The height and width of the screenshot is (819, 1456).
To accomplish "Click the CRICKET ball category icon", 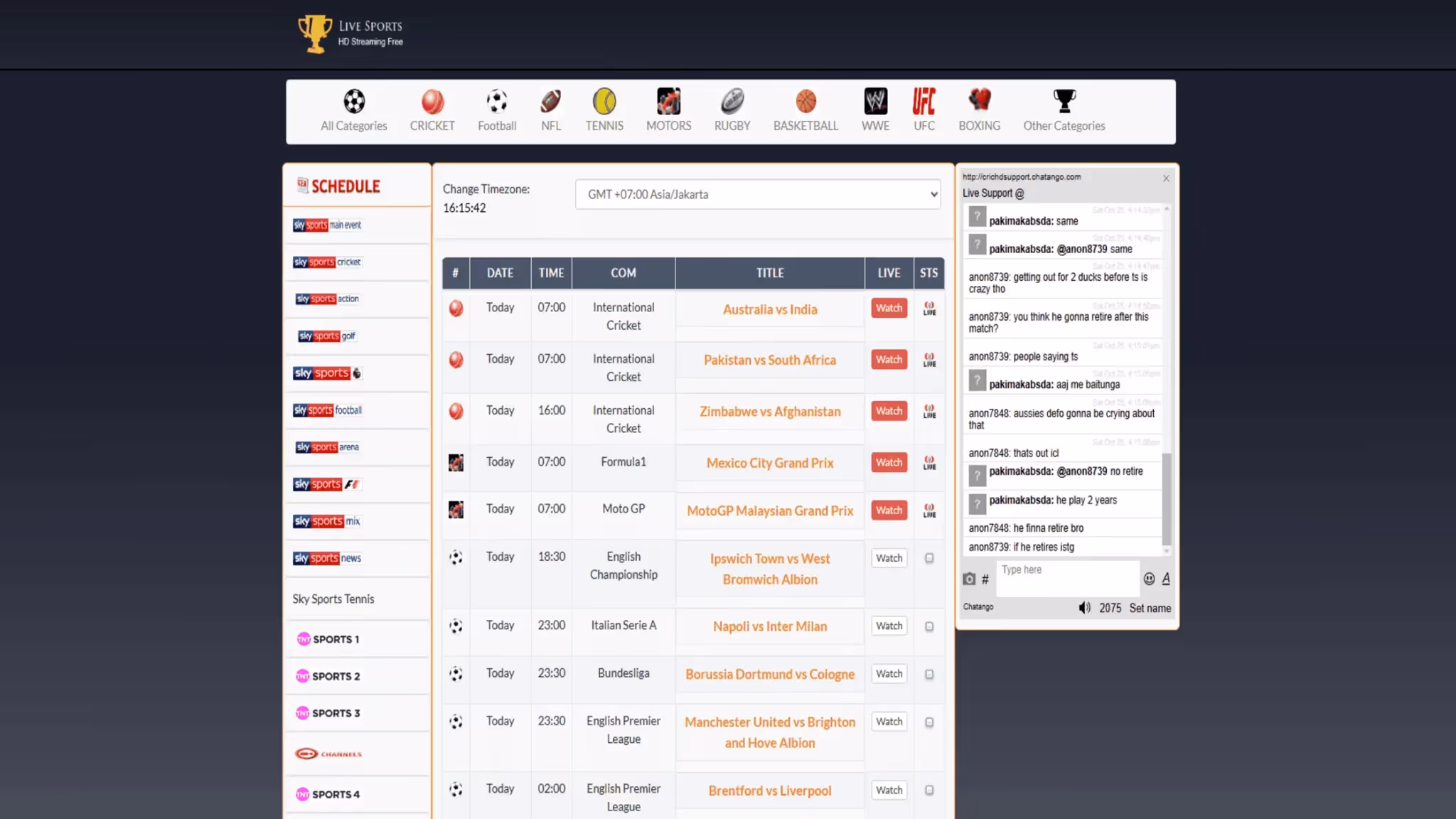I will [x=432, y=102].
